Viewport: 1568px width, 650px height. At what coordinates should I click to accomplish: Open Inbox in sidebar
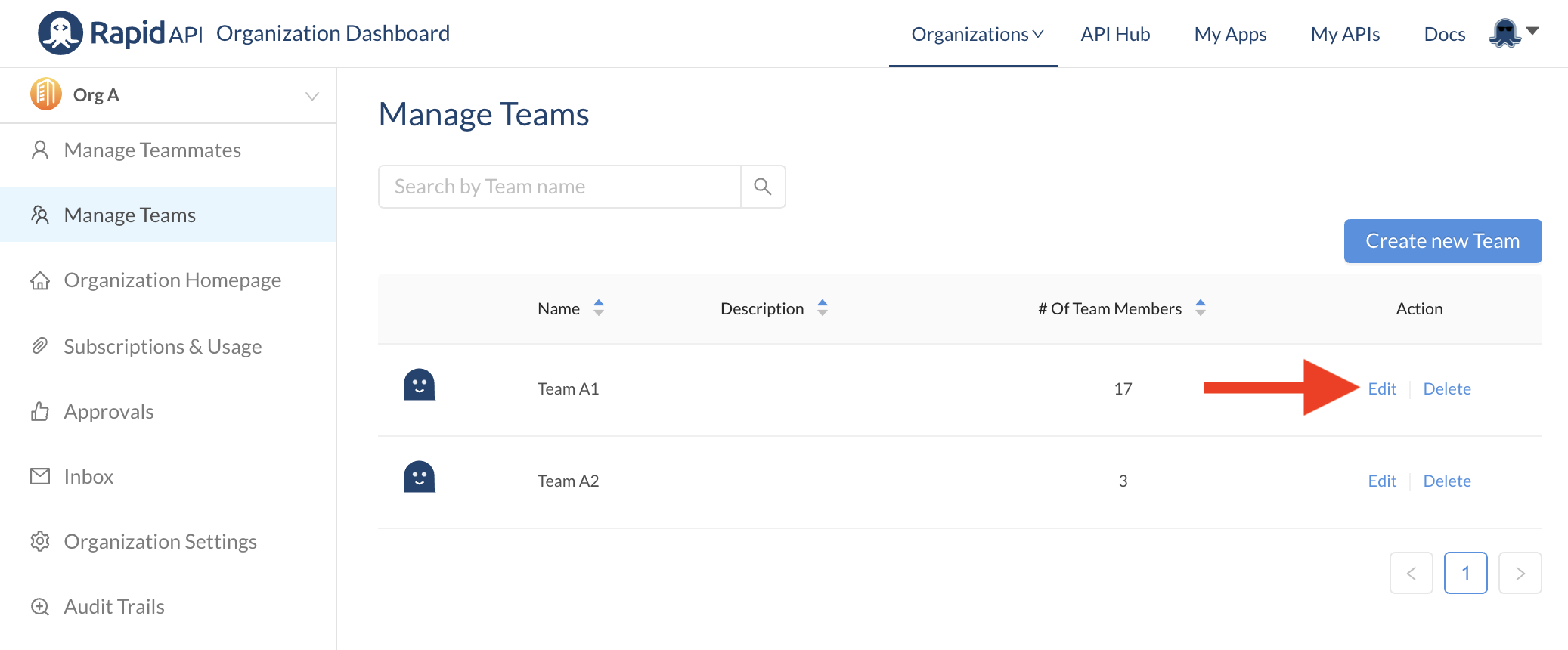click(x=168, y=476)
